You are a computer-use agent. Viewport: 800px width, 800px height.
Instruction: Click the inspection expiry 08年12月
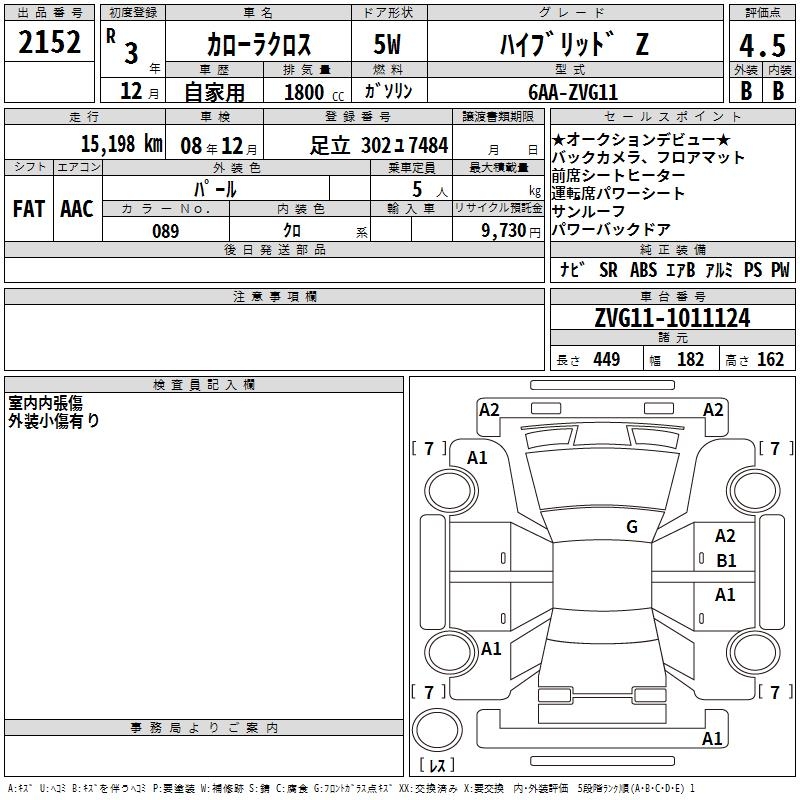[219, 146]
